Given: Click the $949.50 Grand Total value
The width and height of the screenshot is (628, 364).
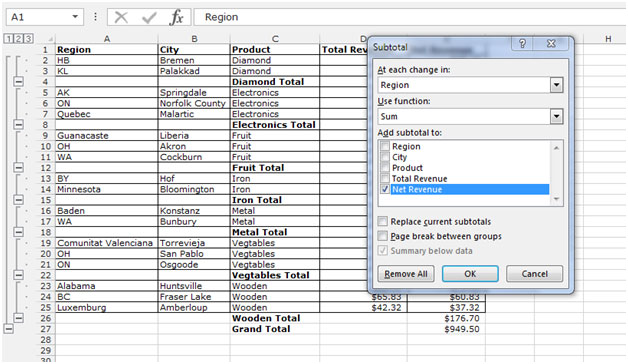Looking at the screenshot, I should coord(446,329).
